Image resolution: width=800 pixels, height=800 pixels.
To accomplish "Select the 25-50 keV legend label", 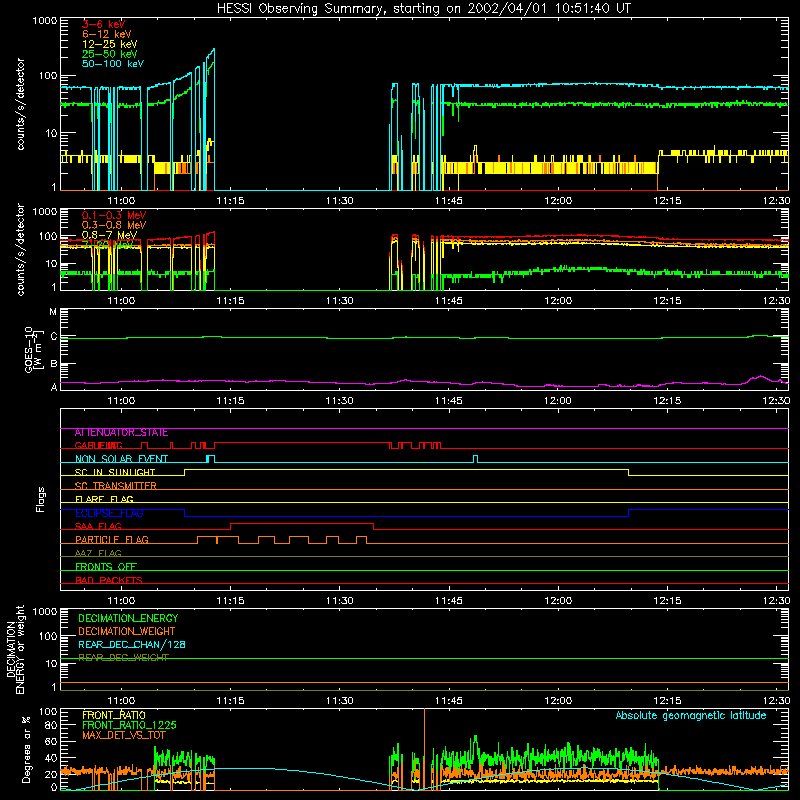I will (x=110, y=54).
